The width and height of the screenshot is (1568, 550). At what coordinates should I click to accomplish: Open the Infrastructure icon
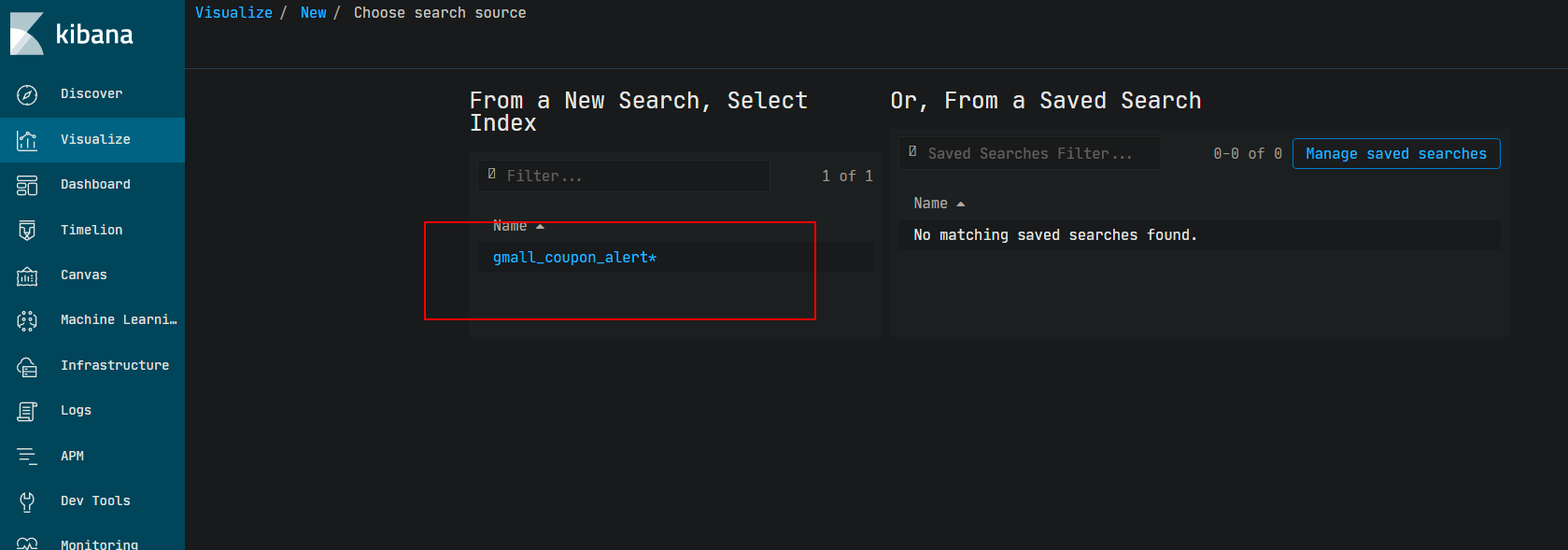(x=27, y=366)
